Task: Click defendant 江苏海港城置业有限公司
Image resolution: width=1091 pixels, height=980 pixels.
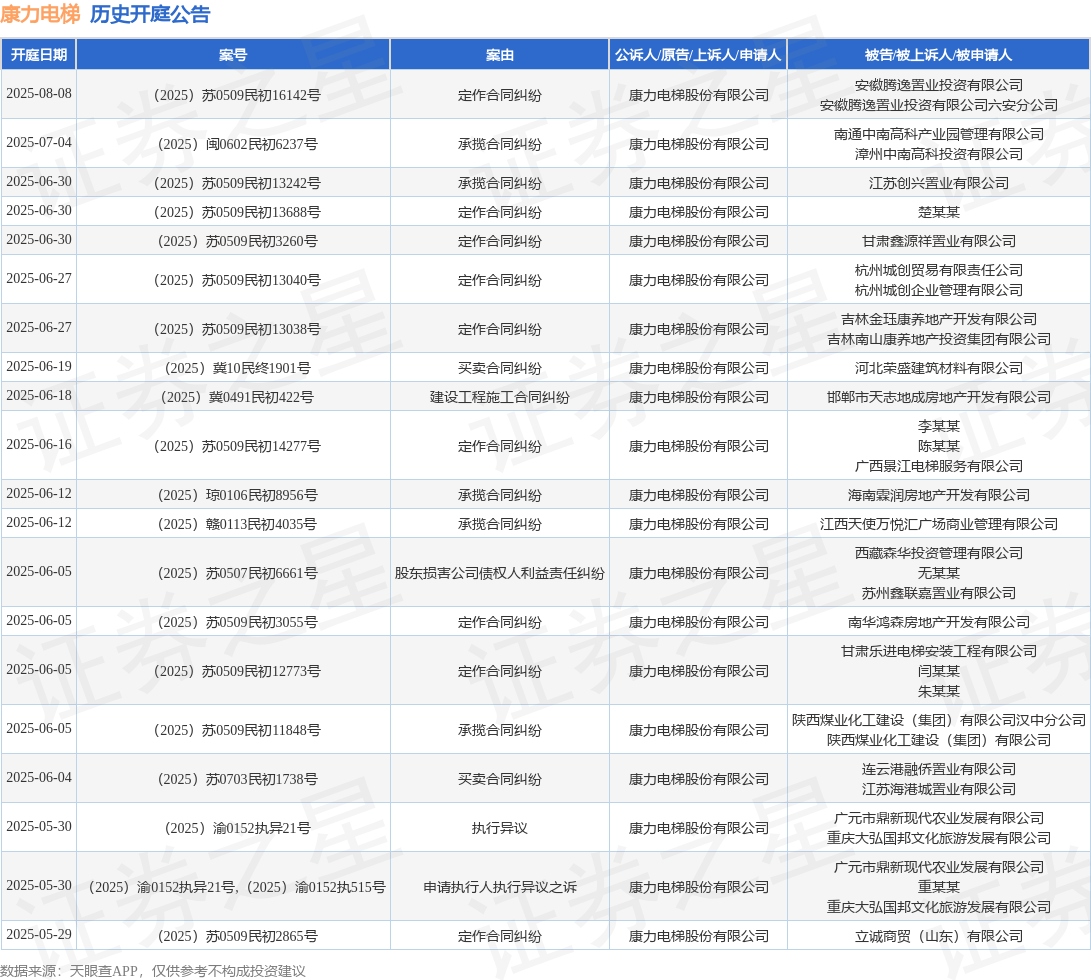Action: (939, 789)
